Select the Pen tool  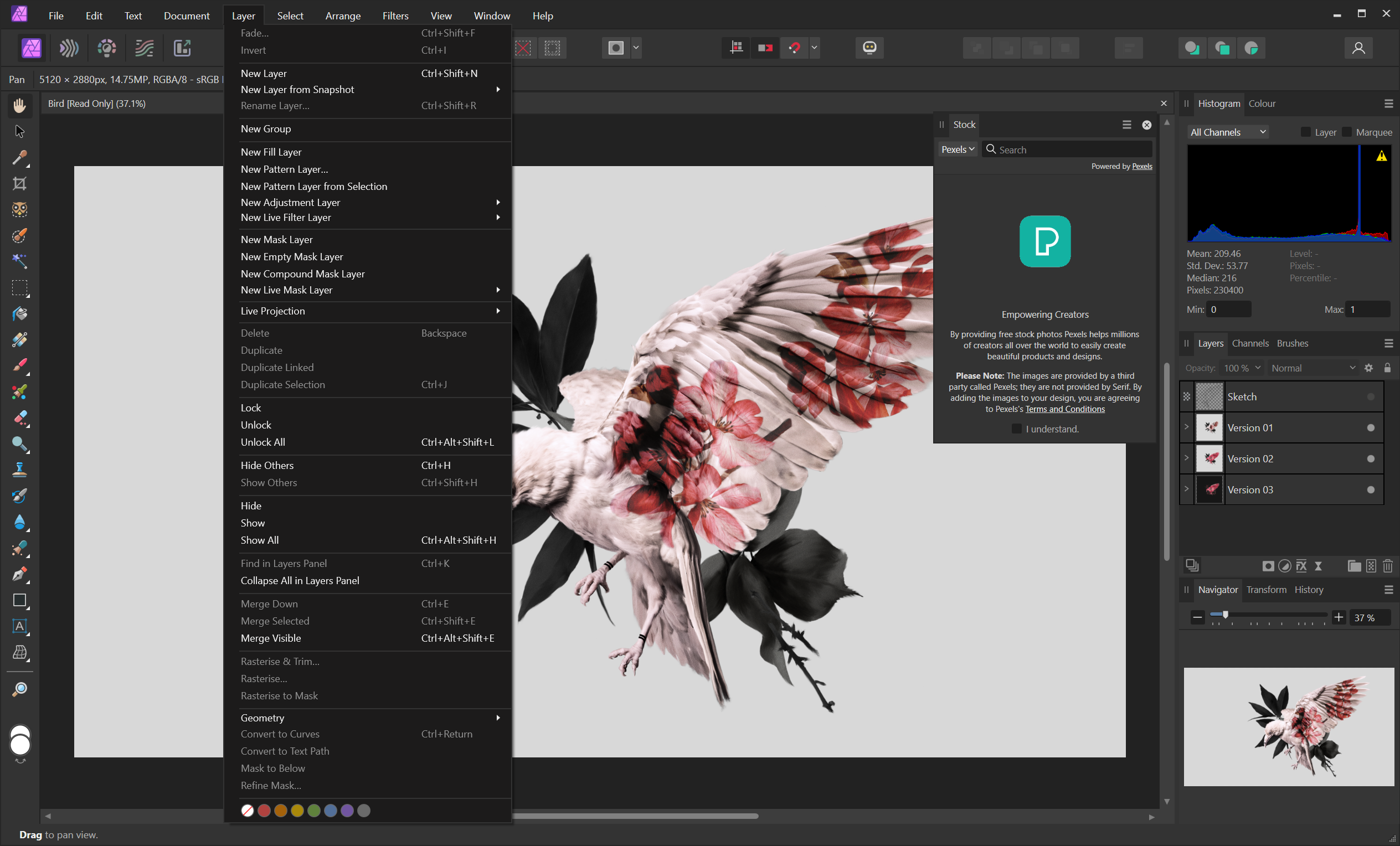point(19,574)
